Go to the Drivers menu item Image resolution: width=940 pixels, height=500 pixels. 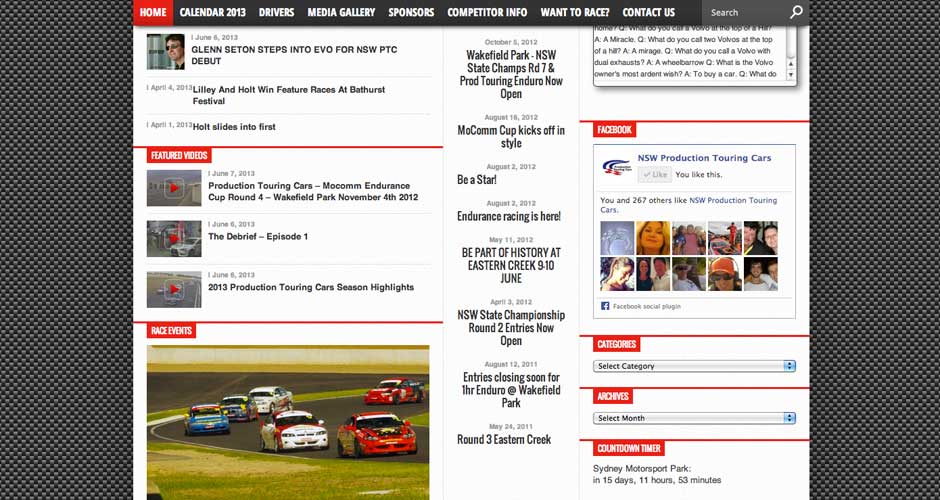pyautogui.click(x=276, y=13)
